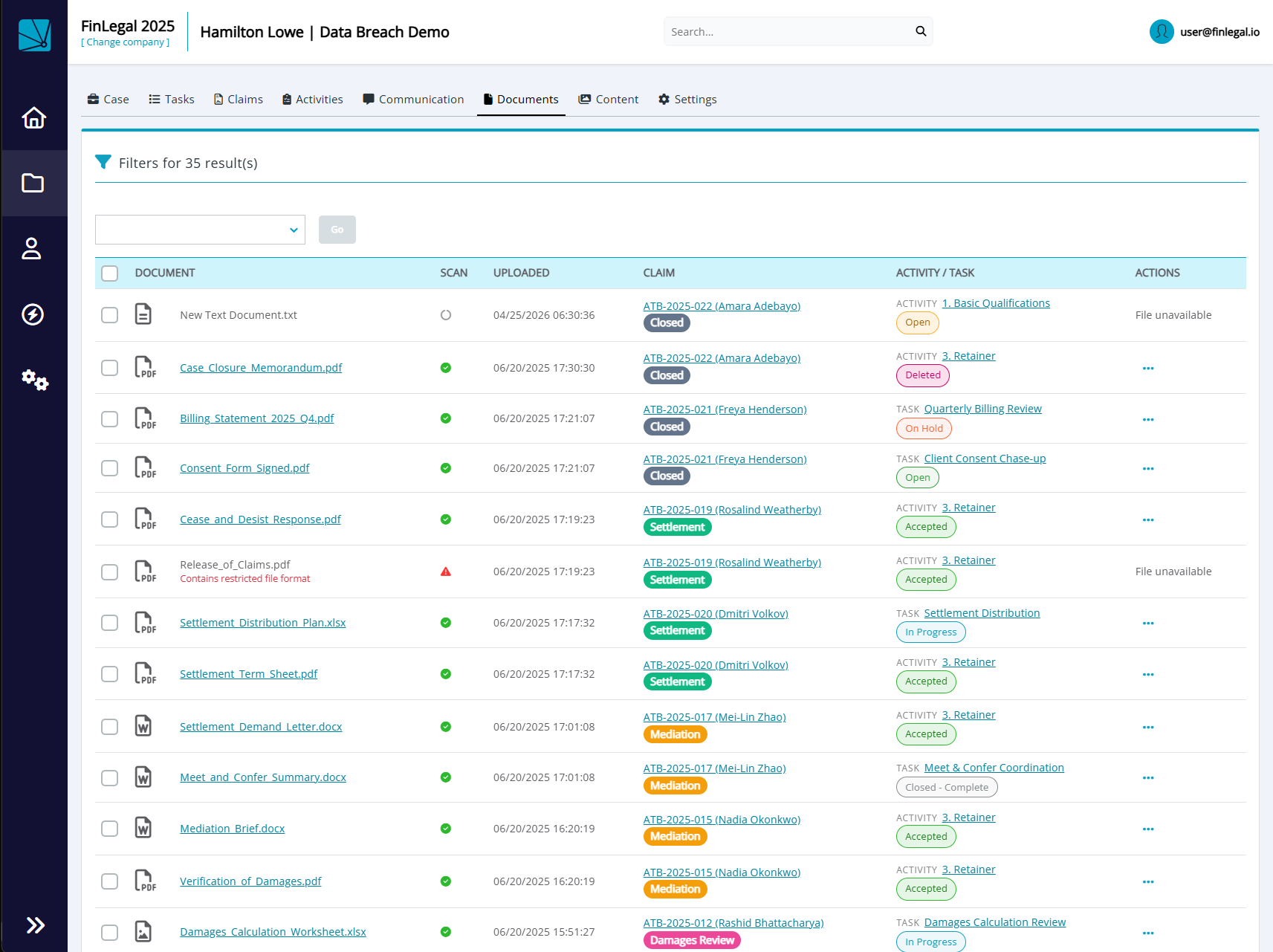Click Word icon for Settlement_Demand_Letter.docx
This screenshot has width=1273, height=952.
143,726
